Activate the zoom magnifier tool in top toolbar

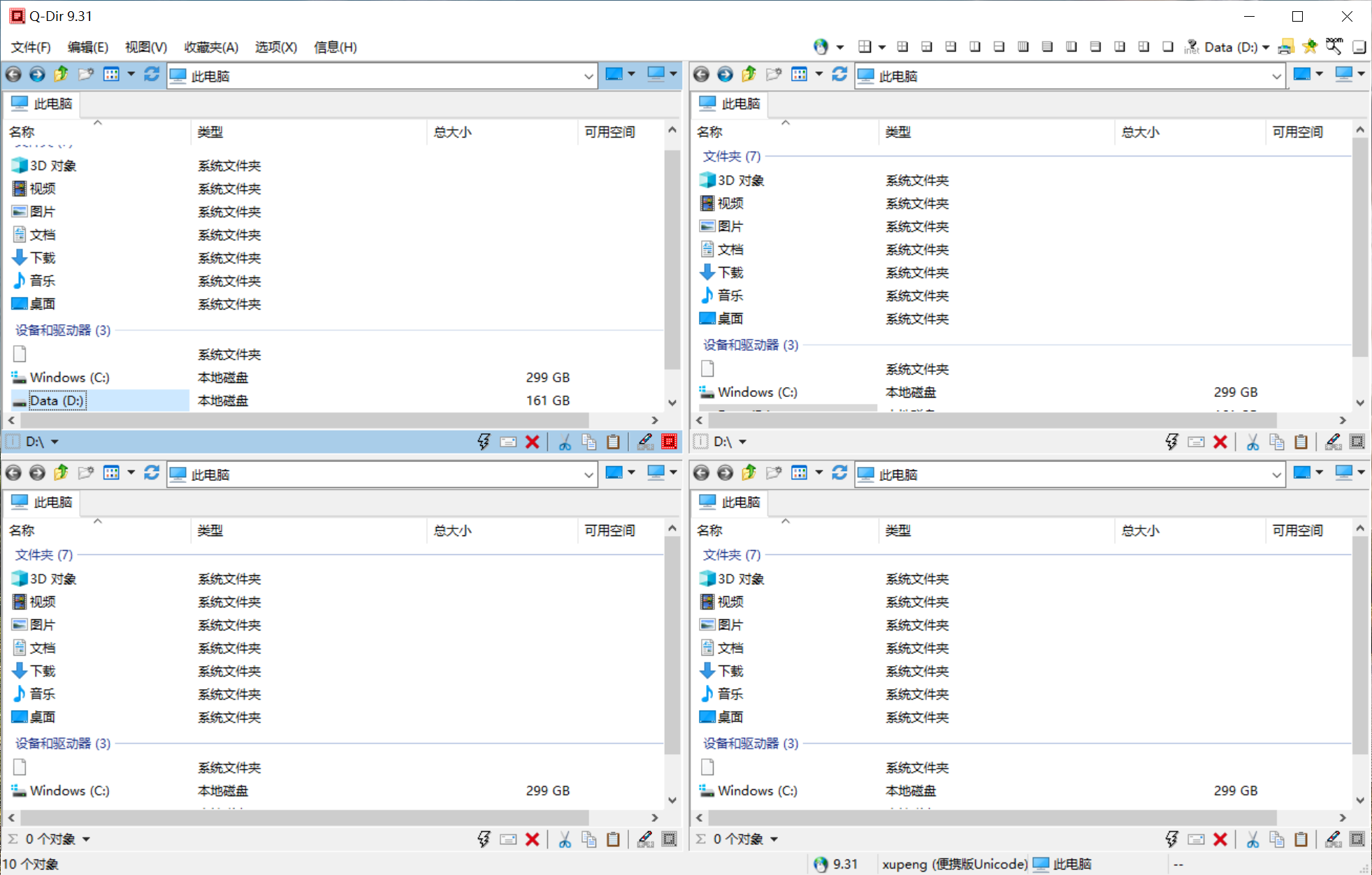[x=1334, y=46]
